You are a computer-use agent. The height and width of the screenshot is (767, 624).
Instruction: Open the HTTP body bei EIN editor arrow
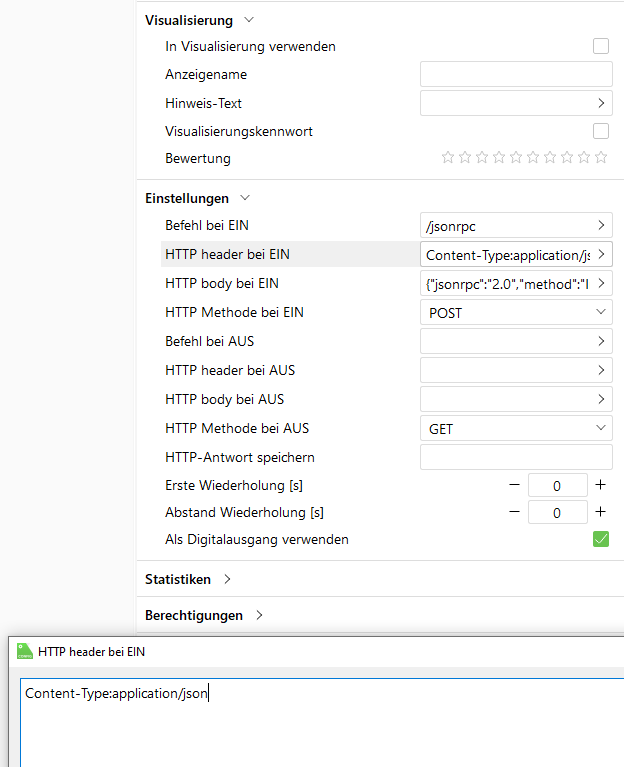pyautogui.click(x=601, y=284)
